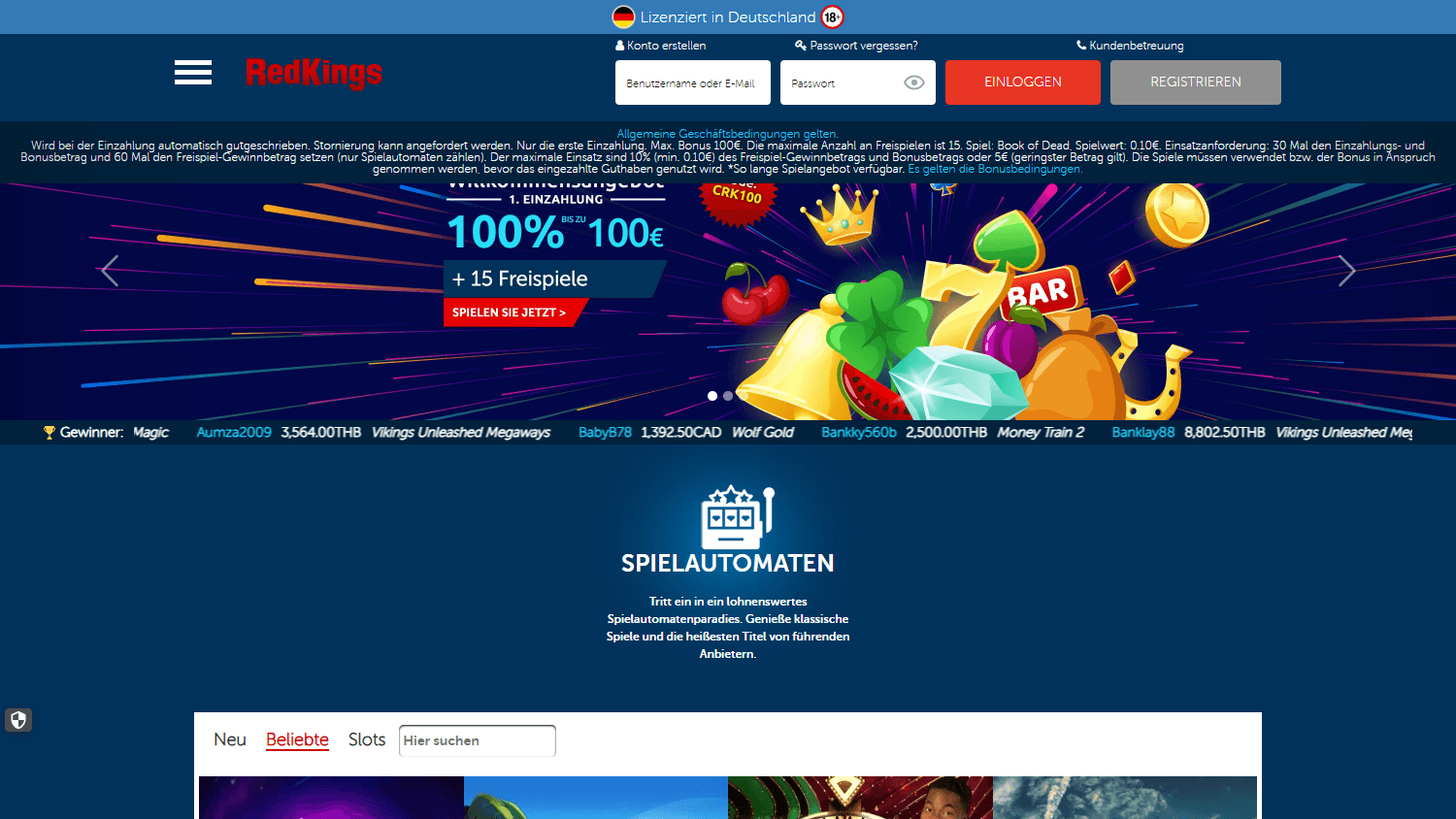Click Money Train 2 in ticker
This screenshot has width=1456, height=819.
tap(1041, 433)
